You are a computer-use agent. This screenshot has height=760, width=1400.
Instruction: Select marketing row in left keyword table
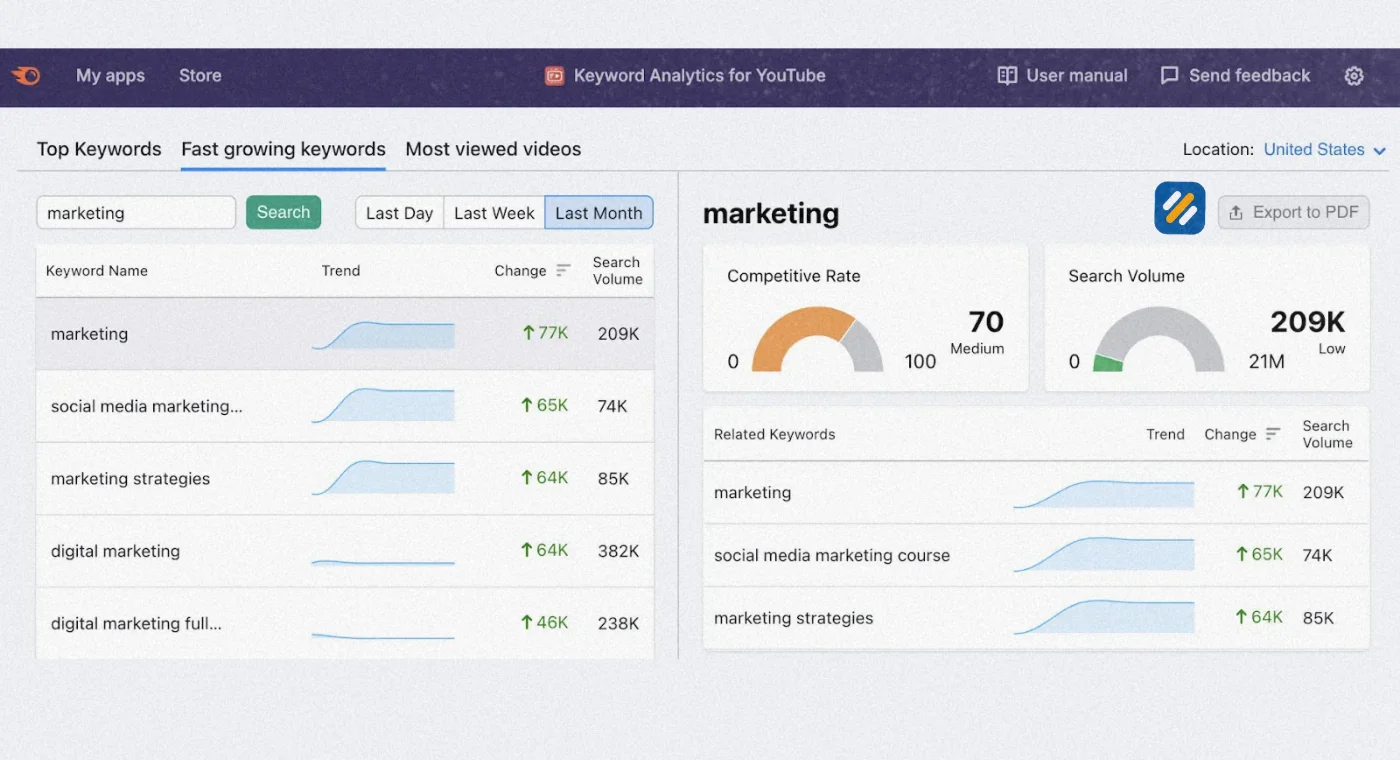point(345,334)
